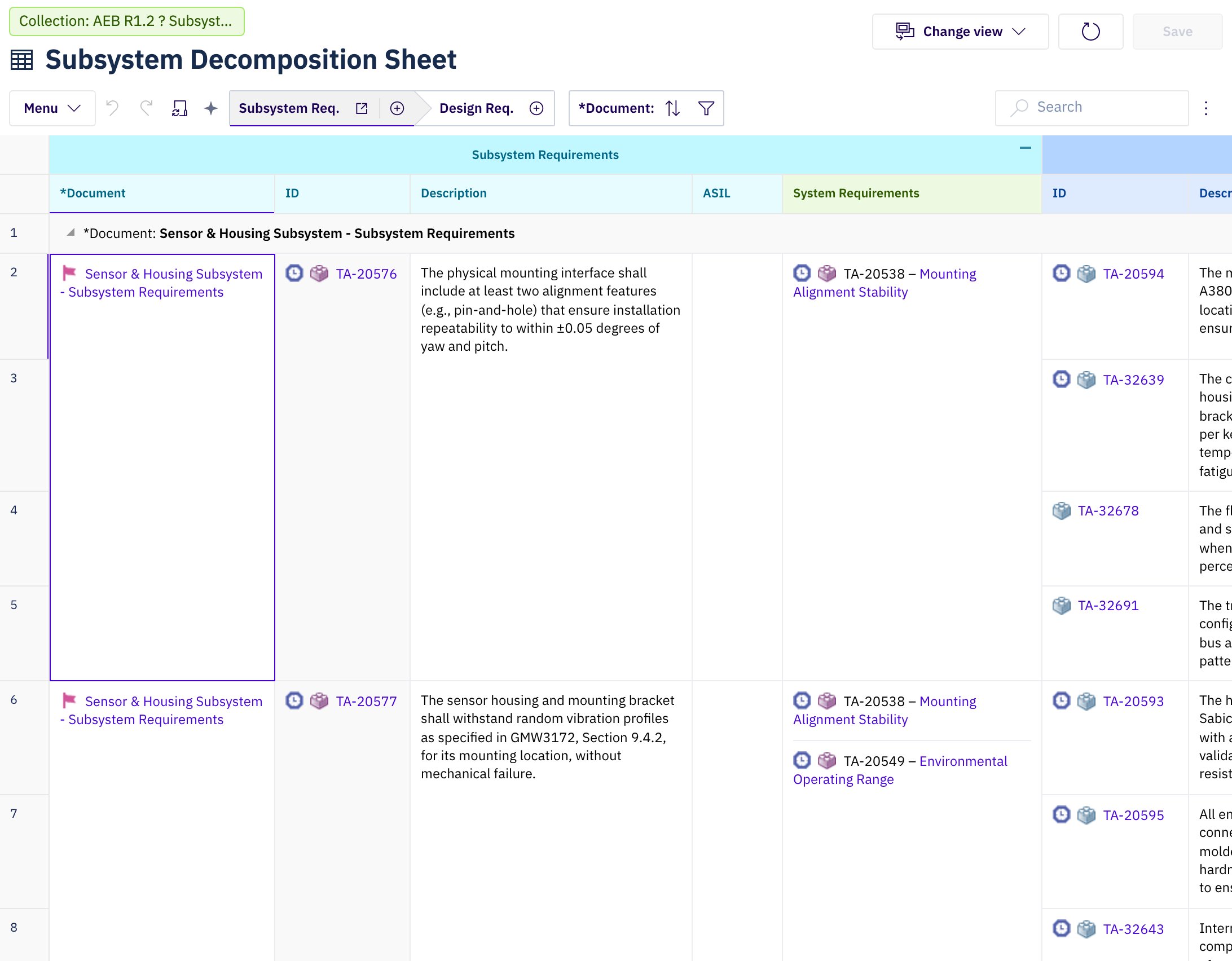This screenshot has width=1232, height=961.
Task: Open Subsystem Req. in new window icon
Action: (362, 108)
